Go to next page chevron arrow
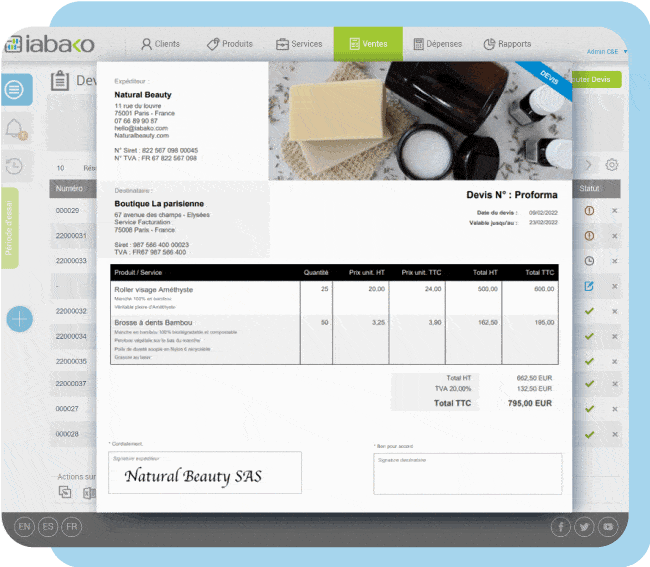Image resolution: width=650 pixels, height=567 pixels. pyautogui.click(x=588, y=165)
